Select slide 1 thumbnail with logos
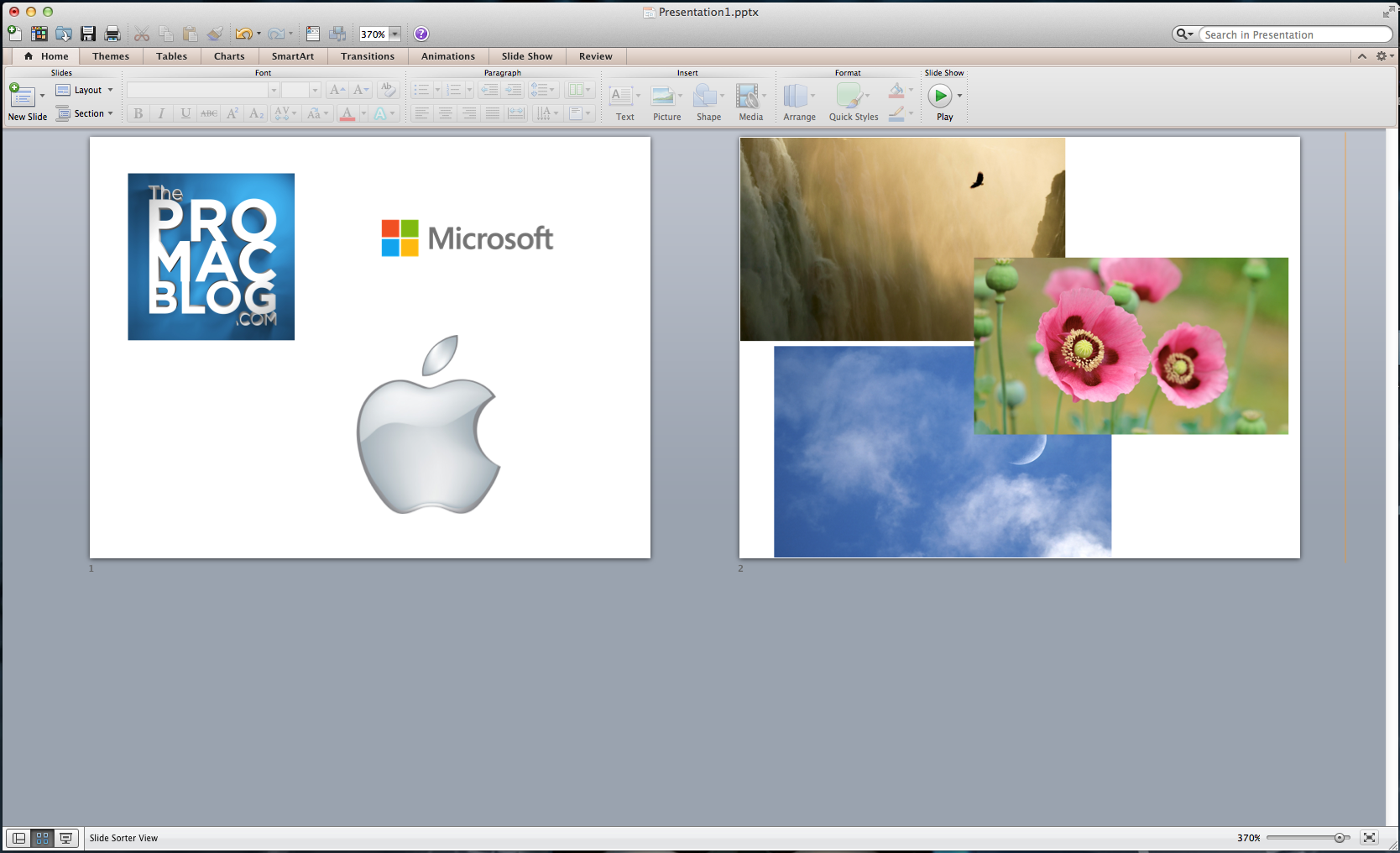This screenshot has width=1400, height=853. [370, 348]
